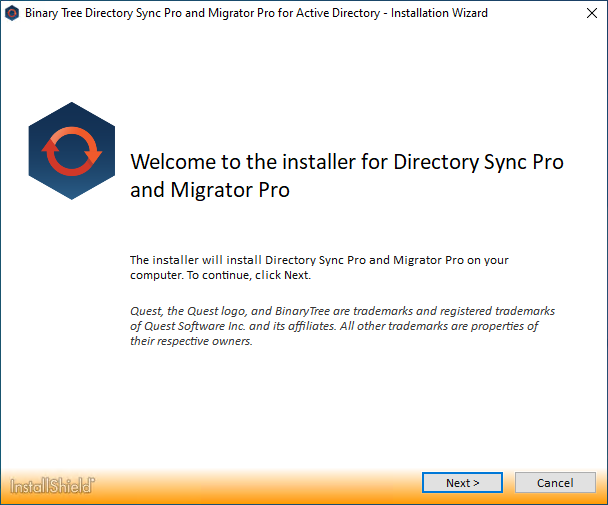Click the window title 'Binary Tree Directory Sync Pro' text
This screenshot has width=608, height=505.
[103, 13]
